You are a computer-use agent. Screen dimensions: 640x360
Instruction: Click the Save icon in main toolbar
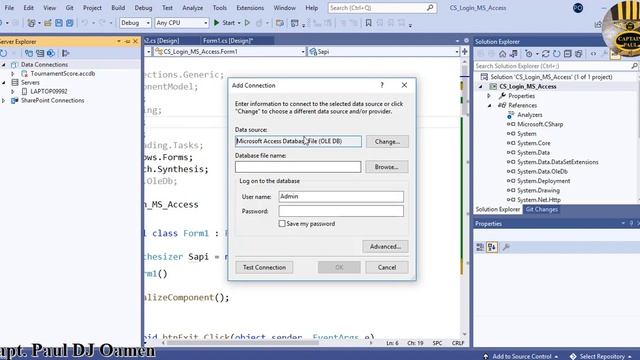tap(59, 23)
